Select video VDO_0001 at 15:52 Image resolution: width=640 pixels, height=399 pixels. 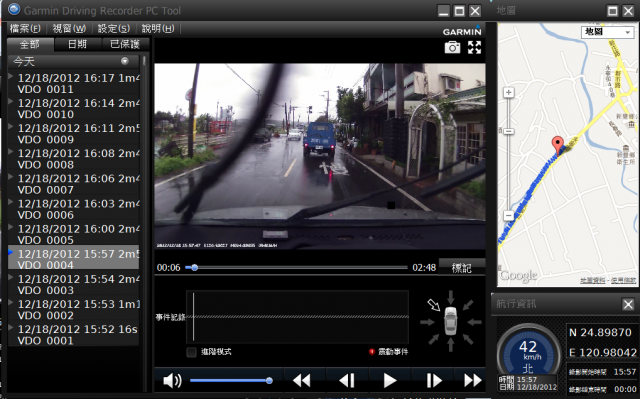[x=73, y=335]
